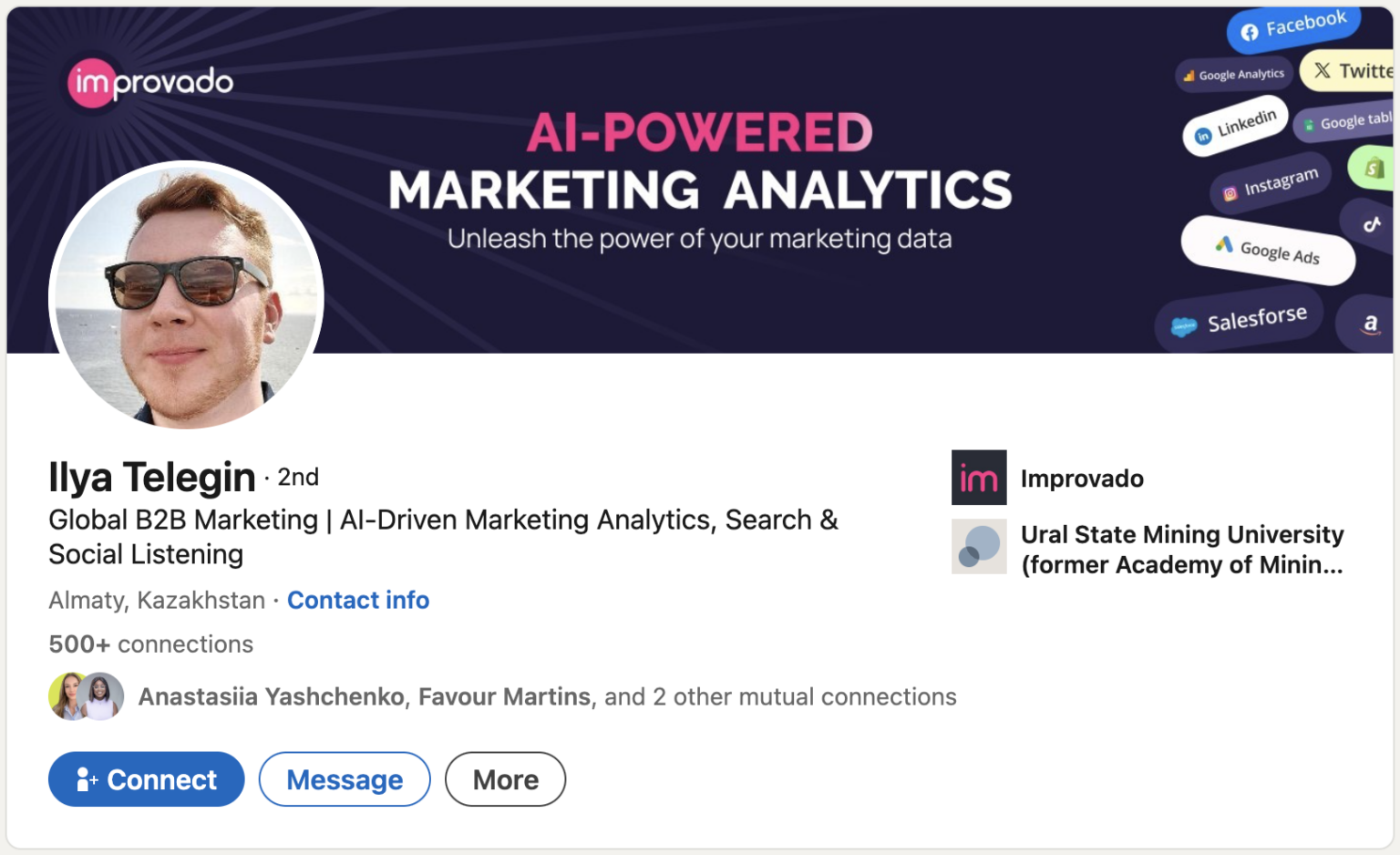This screenshot has height=855, width=1400.
Task: View the 500+ connections list
Action: pyautogui.click(x=150, y=644)
